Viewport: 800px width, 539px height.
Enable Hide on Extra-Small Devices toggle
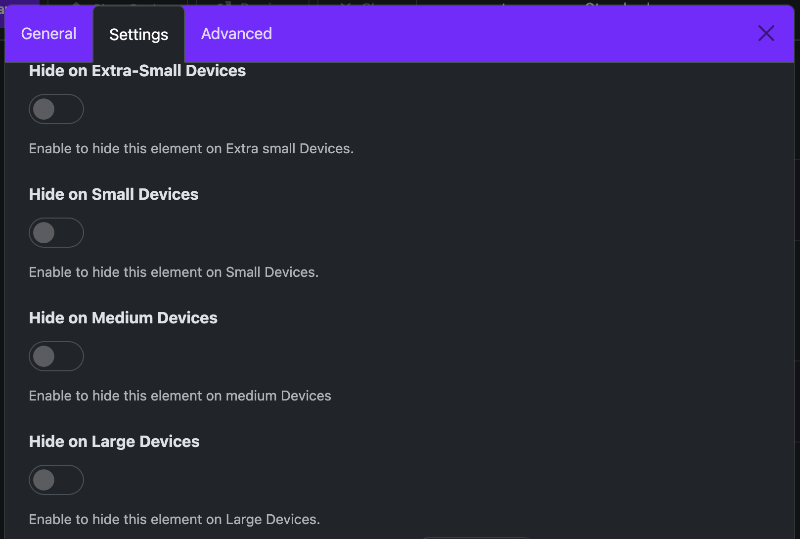coord(56,109)
